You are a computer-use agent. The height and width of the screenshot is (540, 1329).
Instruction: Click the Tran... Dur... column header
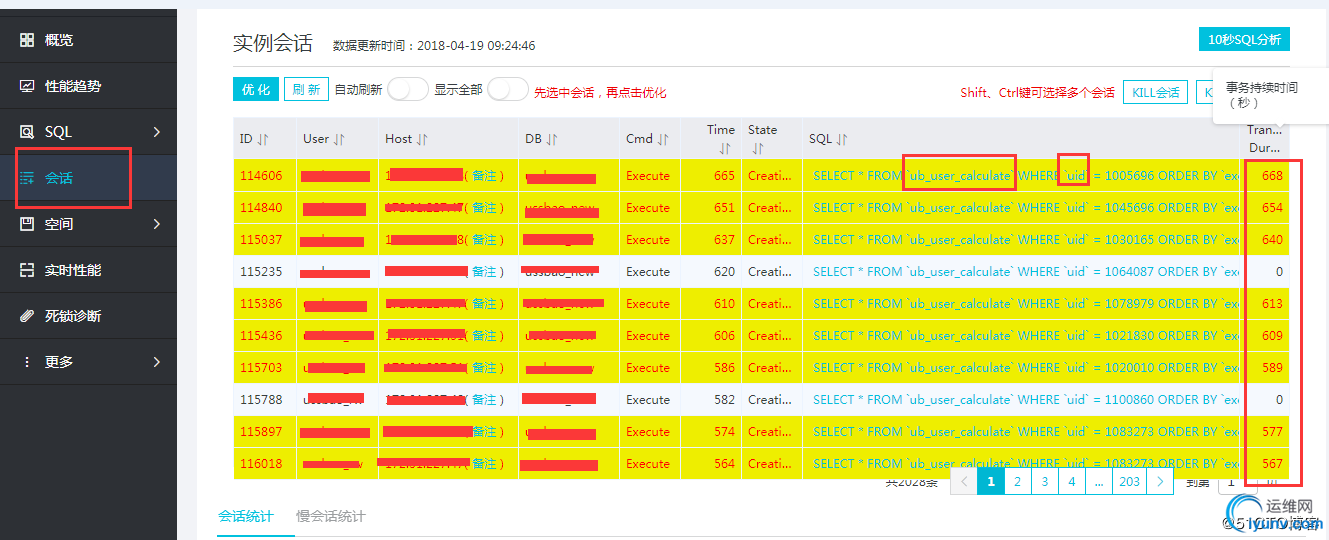1264,138
